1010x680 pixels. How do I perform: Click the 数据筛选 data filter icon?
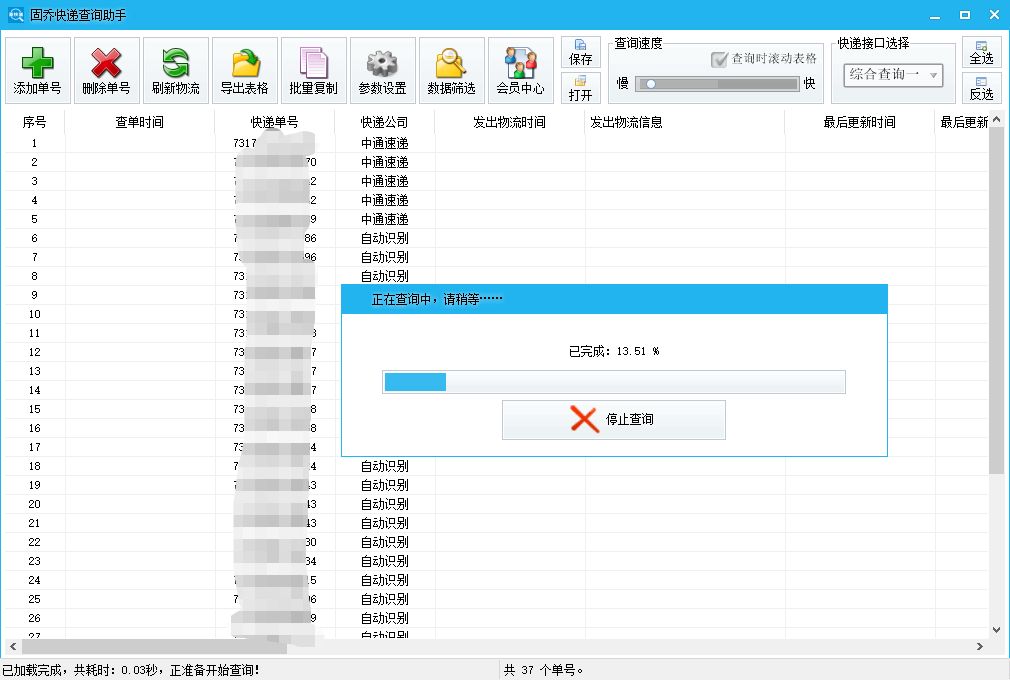[451, 69]
